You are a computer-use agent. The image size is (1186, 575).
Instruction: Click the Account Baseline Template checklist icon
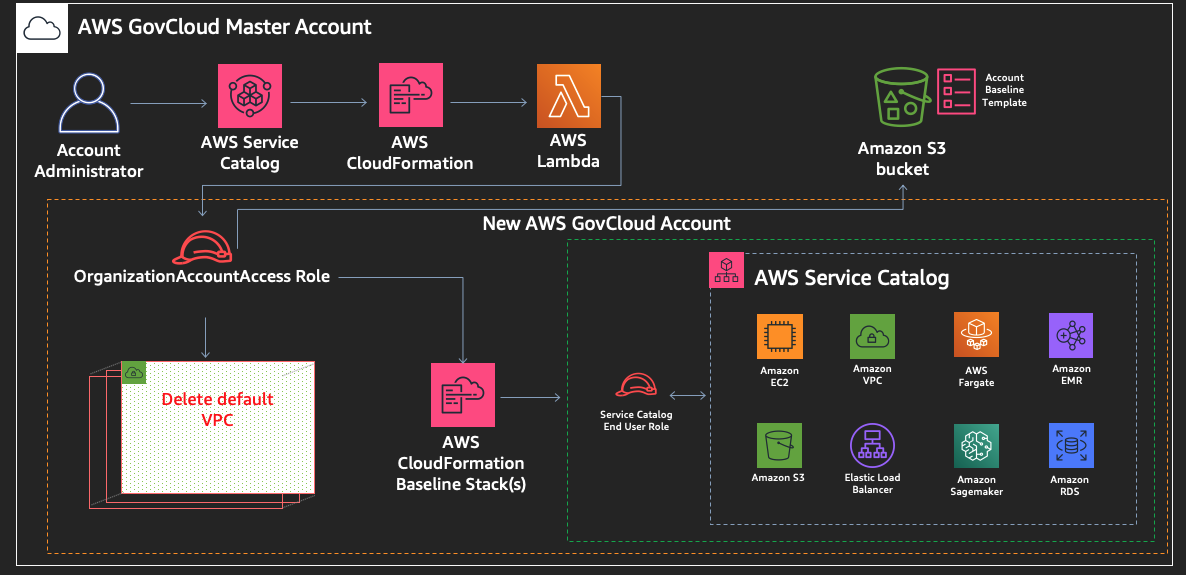pyautogui.click(x=955, y=91)
